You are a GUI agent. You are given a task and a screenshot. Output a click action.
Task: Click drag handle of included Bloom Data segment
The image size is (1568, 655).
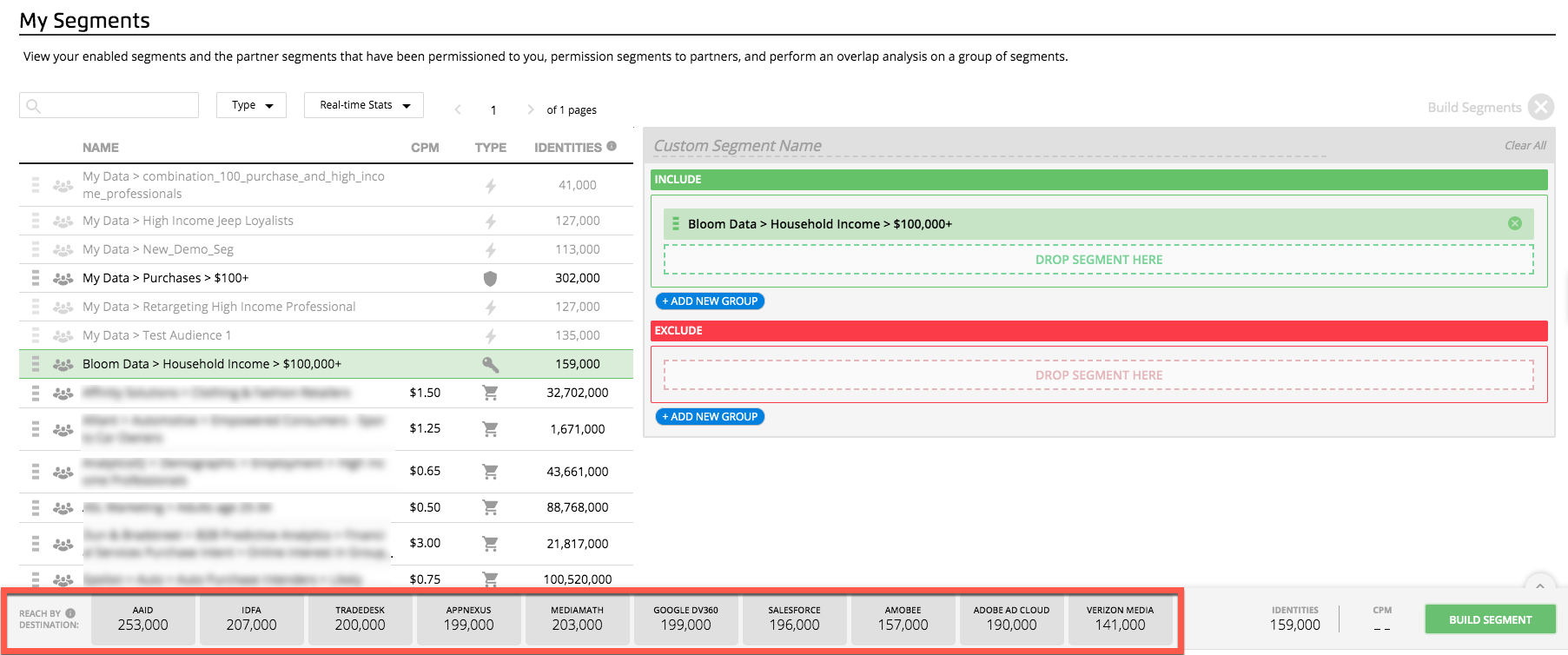pos(676,223)
